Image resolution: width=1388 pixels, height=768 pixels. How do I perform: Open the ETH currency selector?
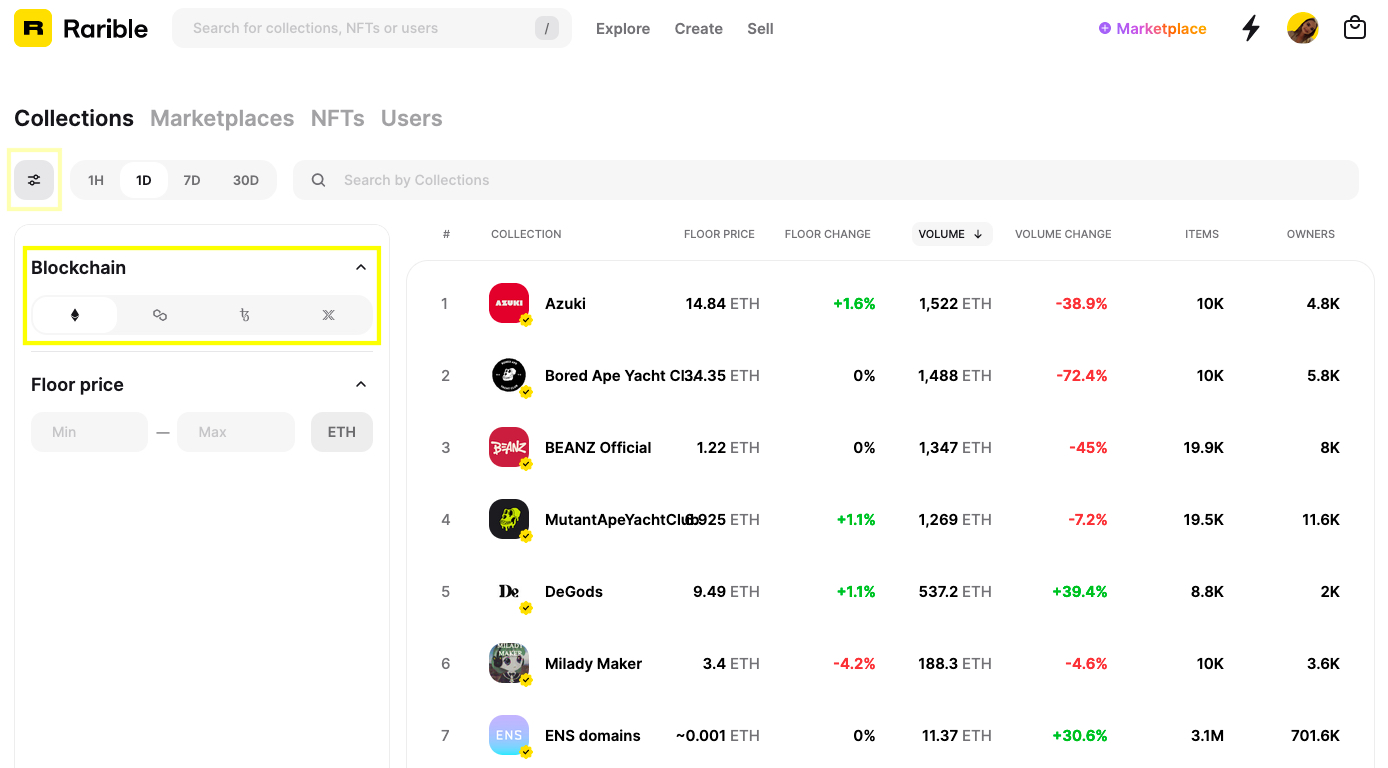pos(342,432)
